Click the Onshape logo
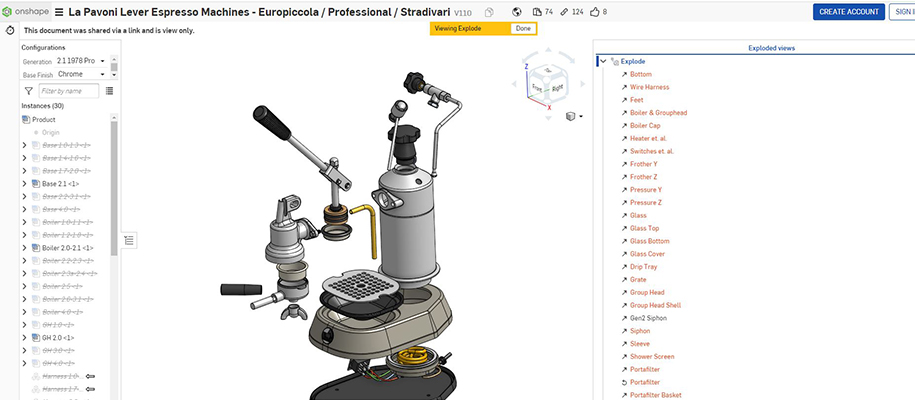This screenshot has width=915, height=400. click(25, 12)
